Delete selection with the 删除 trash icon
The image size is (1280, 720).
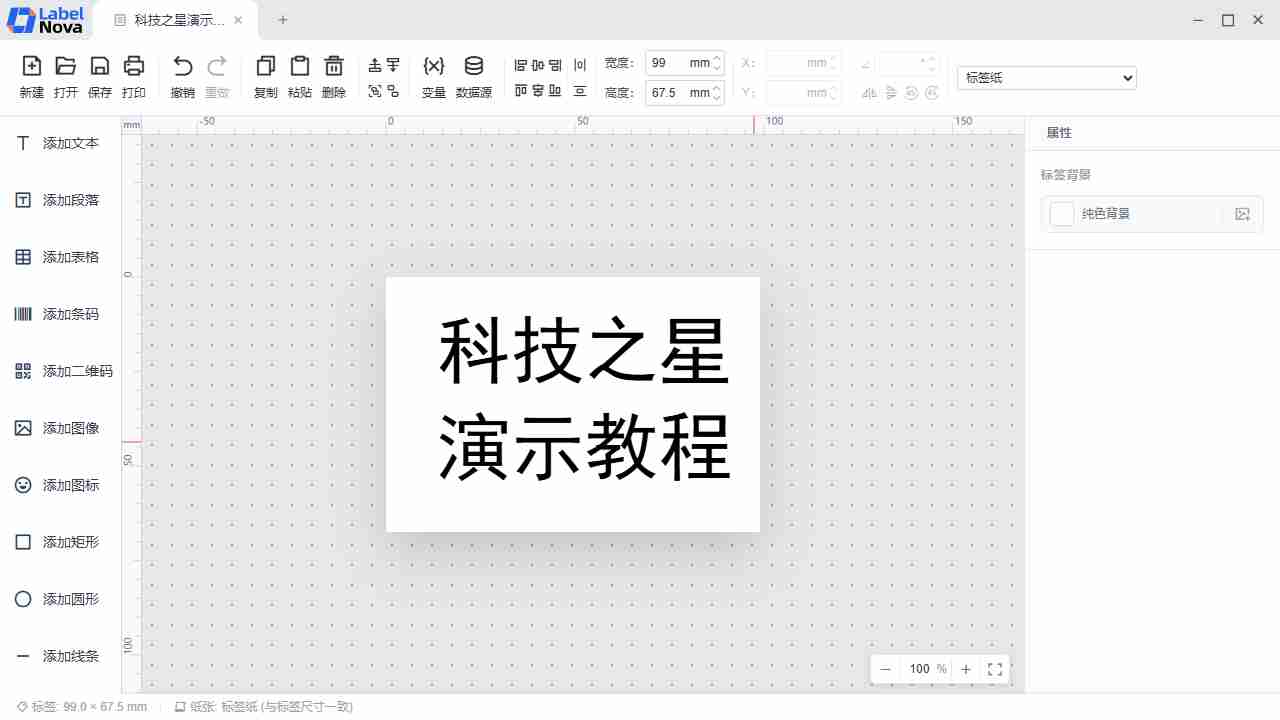[x=334, y=67]
